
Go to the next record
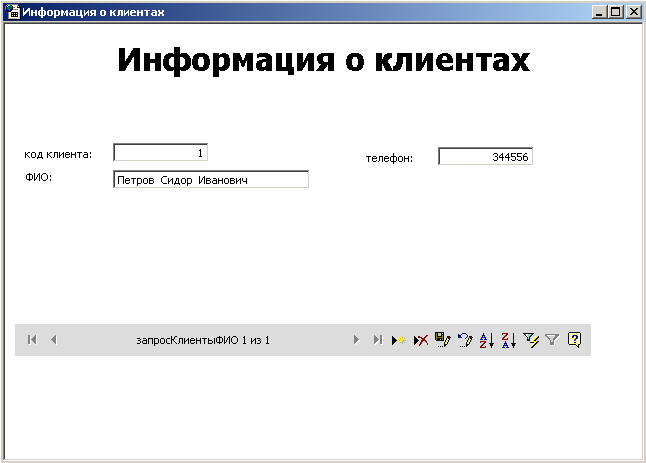[356, 340]
